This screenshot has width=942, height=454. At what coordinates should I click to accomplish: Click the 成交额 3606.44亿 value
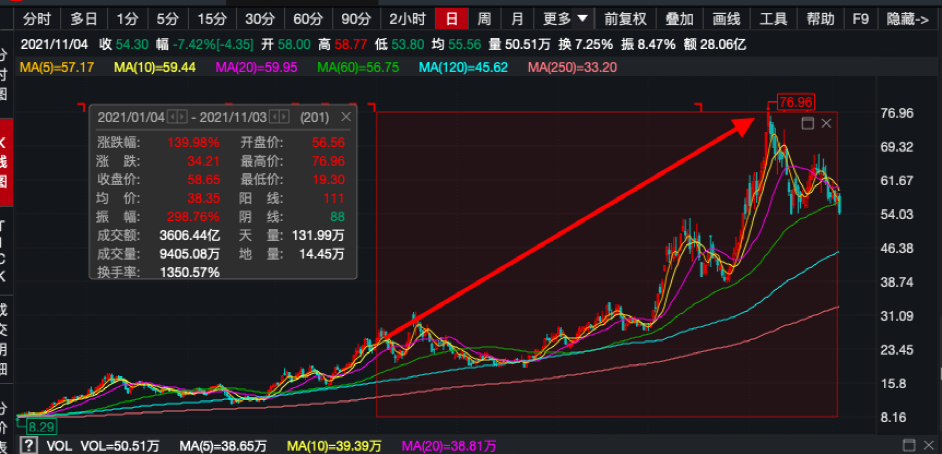[190, 235]
